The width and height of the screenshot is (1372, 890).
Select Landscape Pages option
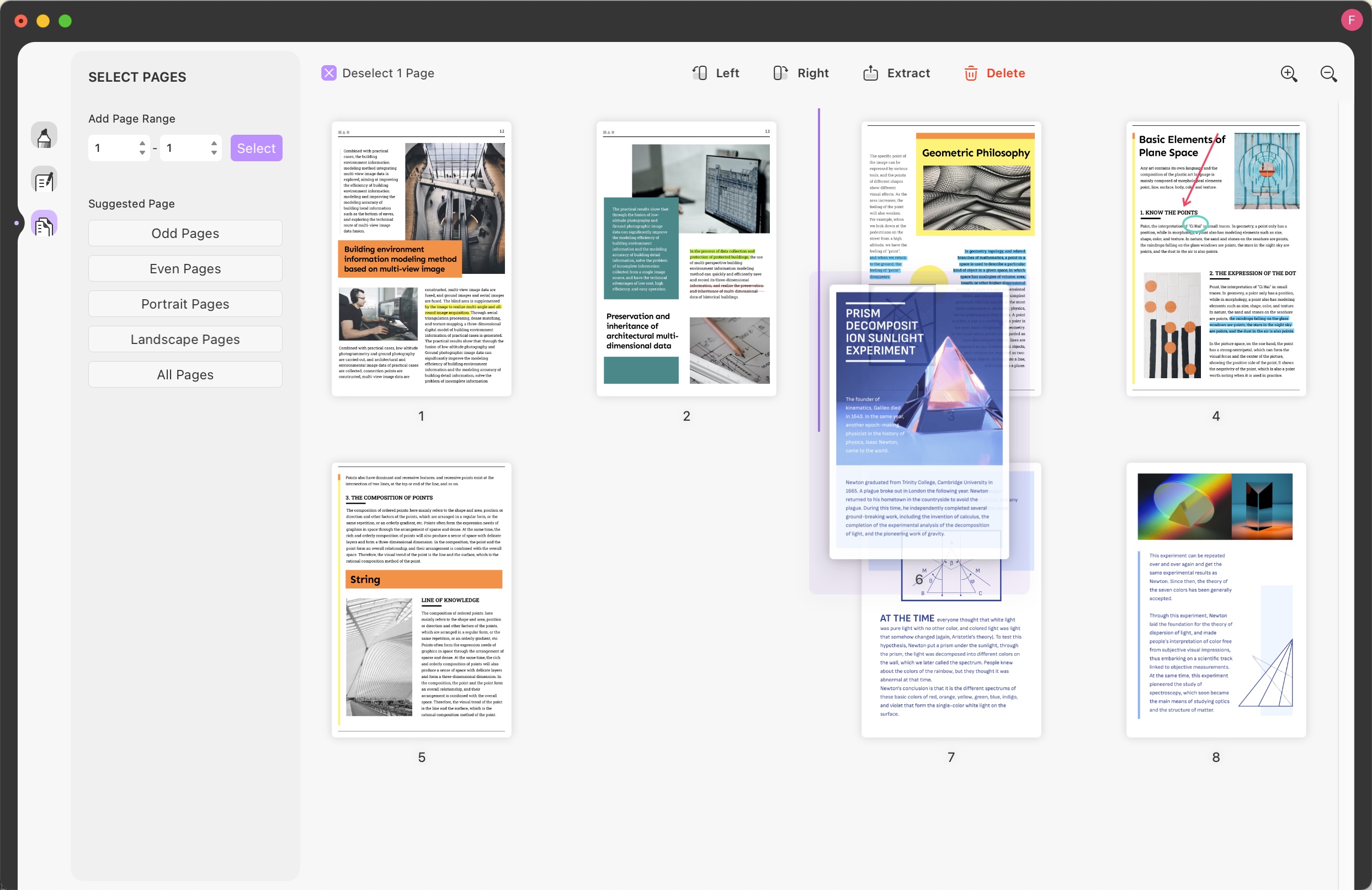pos(185,339)
